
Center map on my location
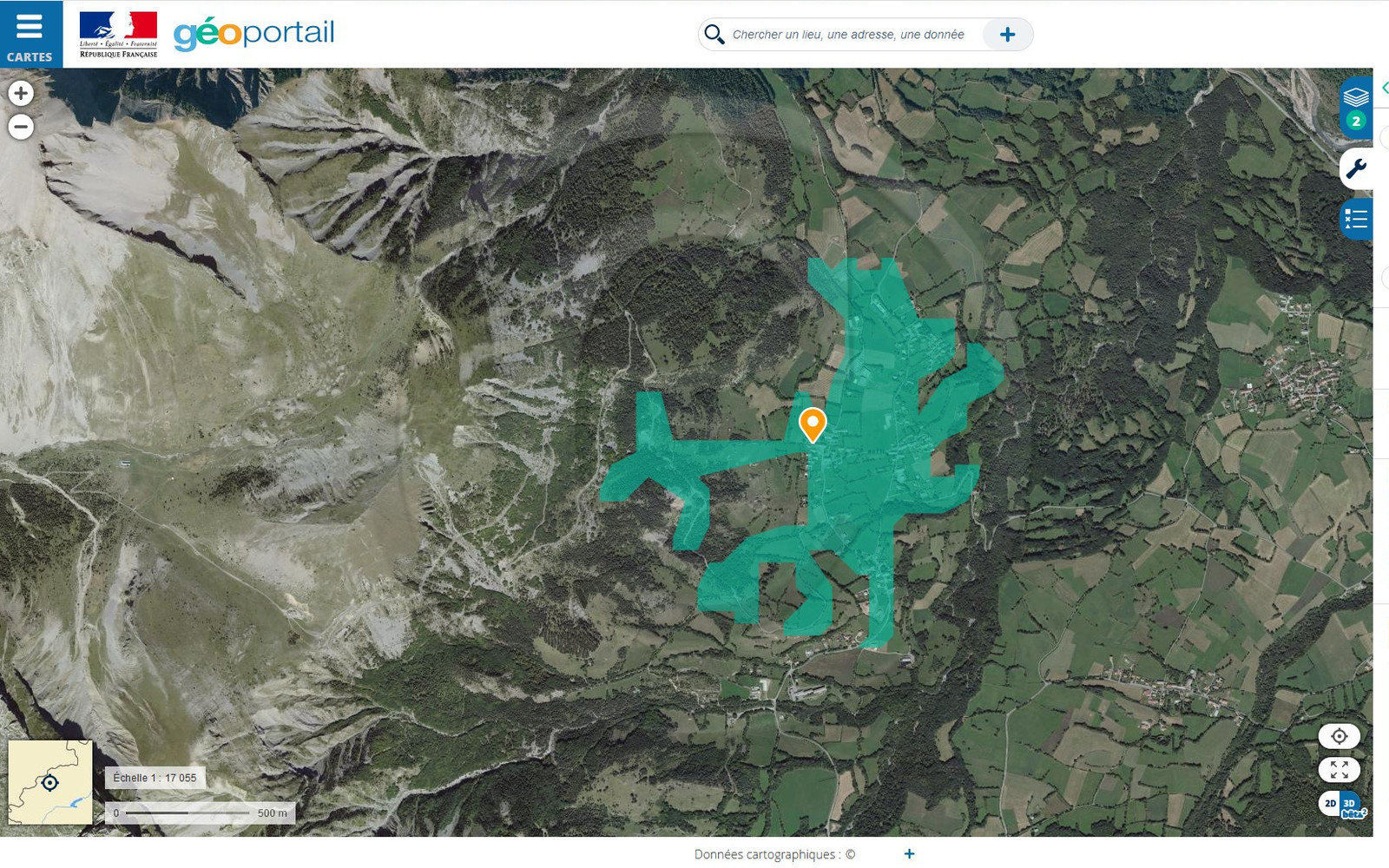click(x=1339, y=736)
